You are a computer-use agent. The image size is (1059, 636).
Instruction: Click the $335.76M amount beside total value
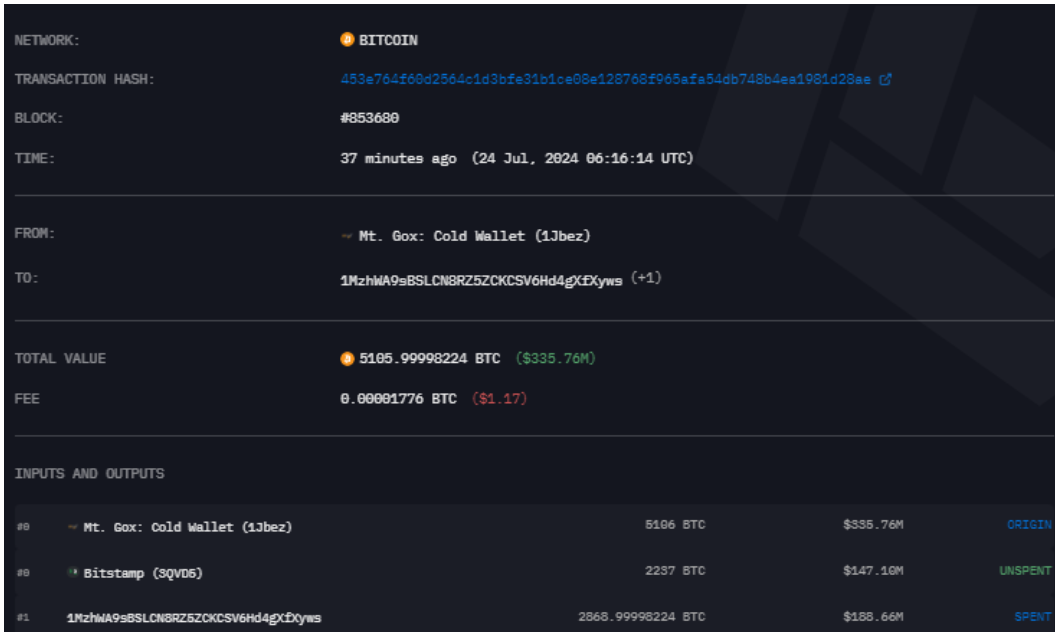click(555, 359)
